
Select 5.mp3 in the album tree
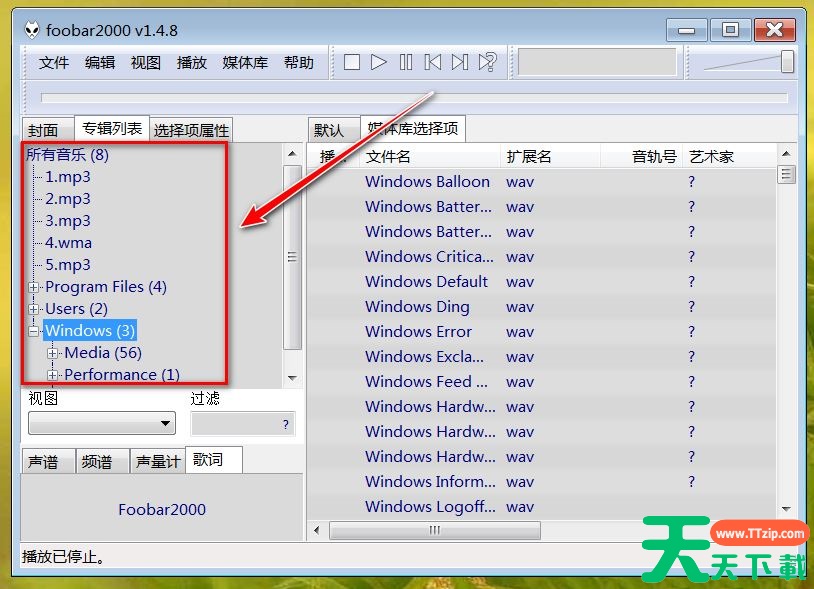point(67,265)
